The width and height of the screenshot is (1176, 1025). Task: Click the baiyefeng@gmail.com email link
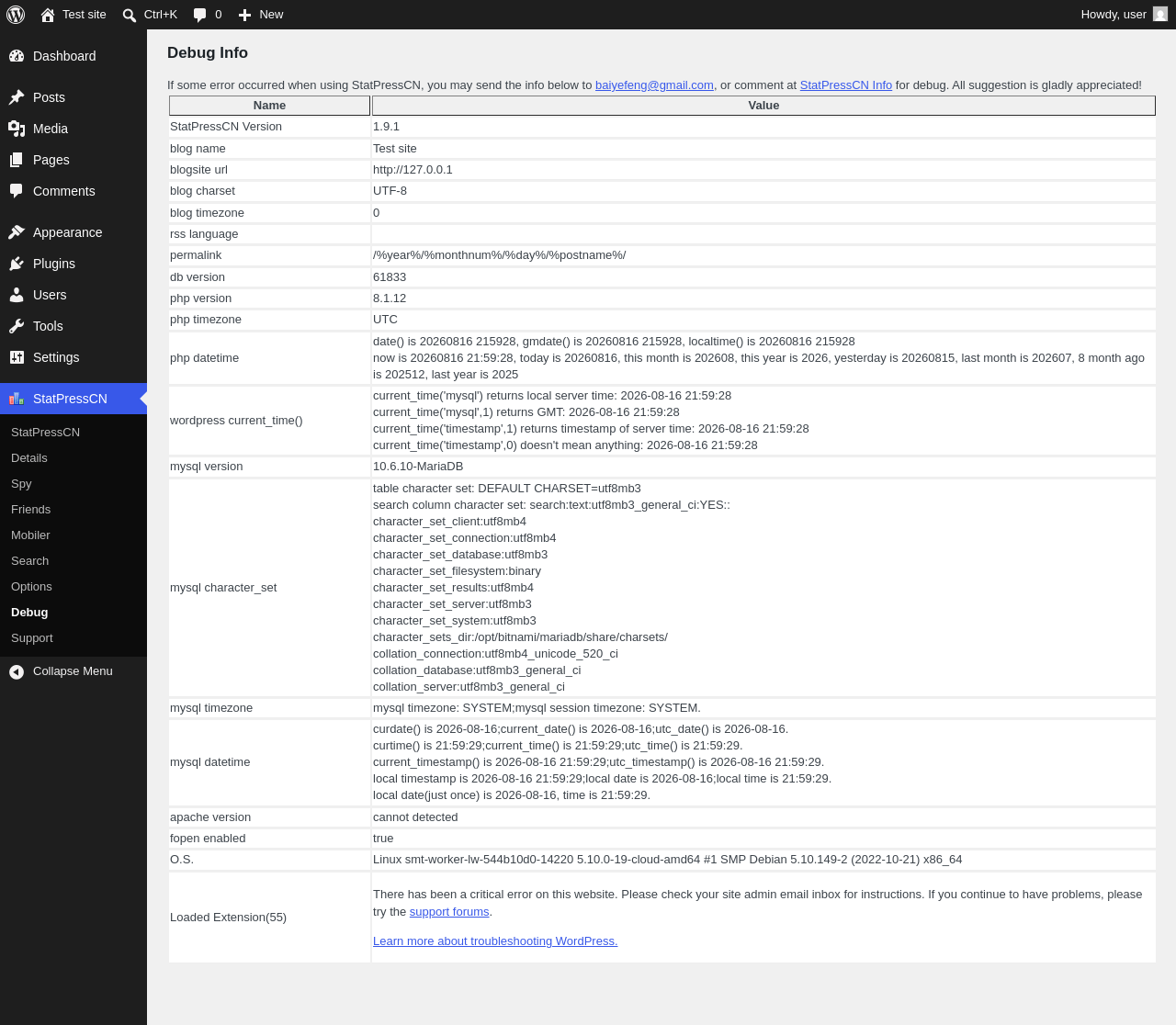point(654,85)
